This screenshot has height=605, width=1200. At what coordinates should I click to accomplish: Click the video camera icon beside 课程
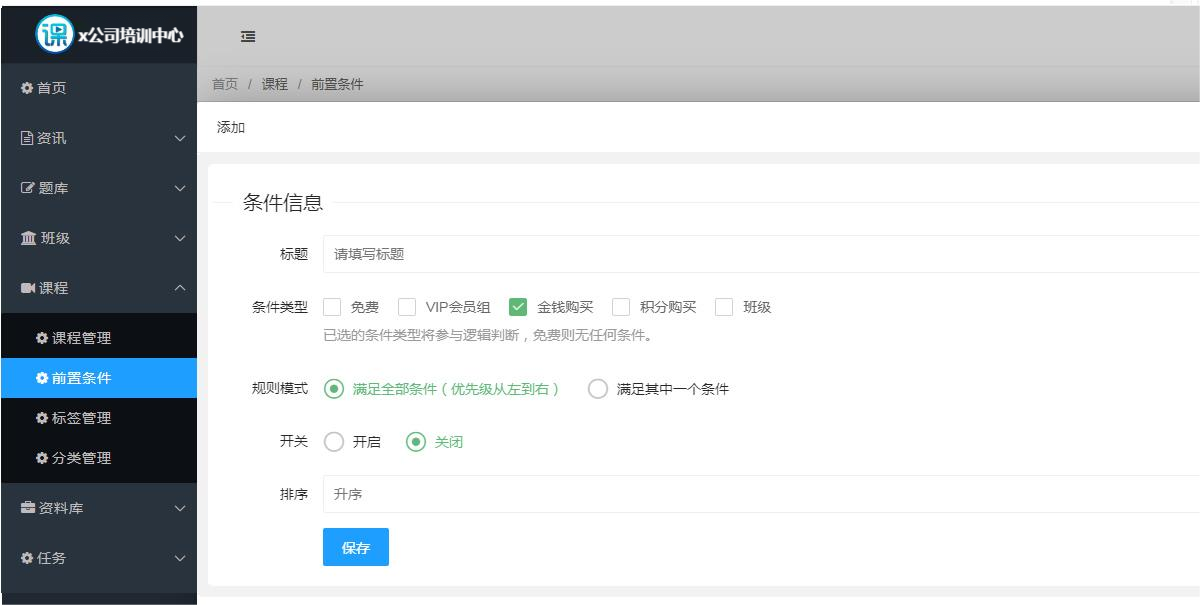point(28,288)
